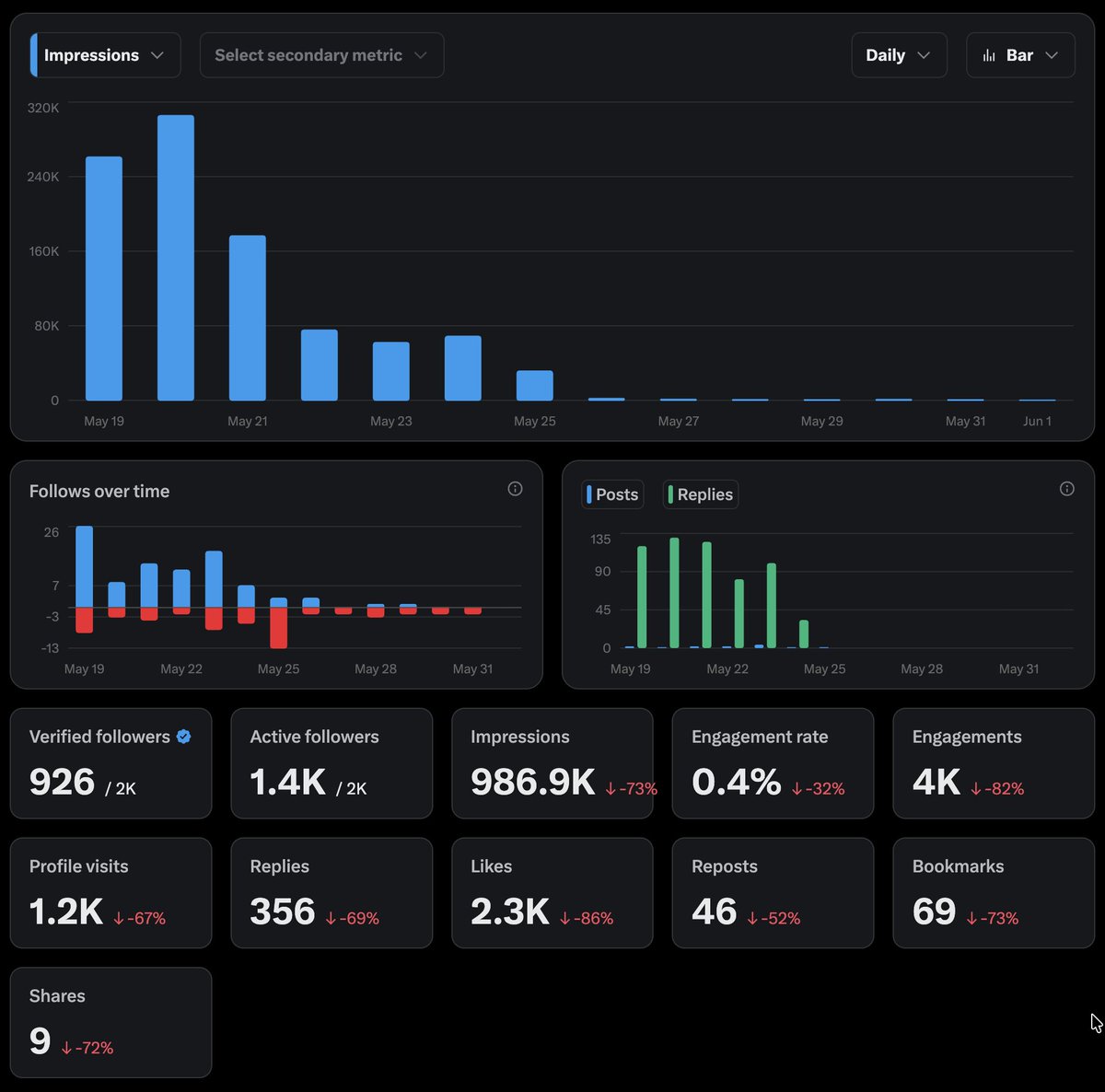1105x1092 pixels.
Task: Click the chevron arrow on Daily dropdown
Action: tap(924, 55)
